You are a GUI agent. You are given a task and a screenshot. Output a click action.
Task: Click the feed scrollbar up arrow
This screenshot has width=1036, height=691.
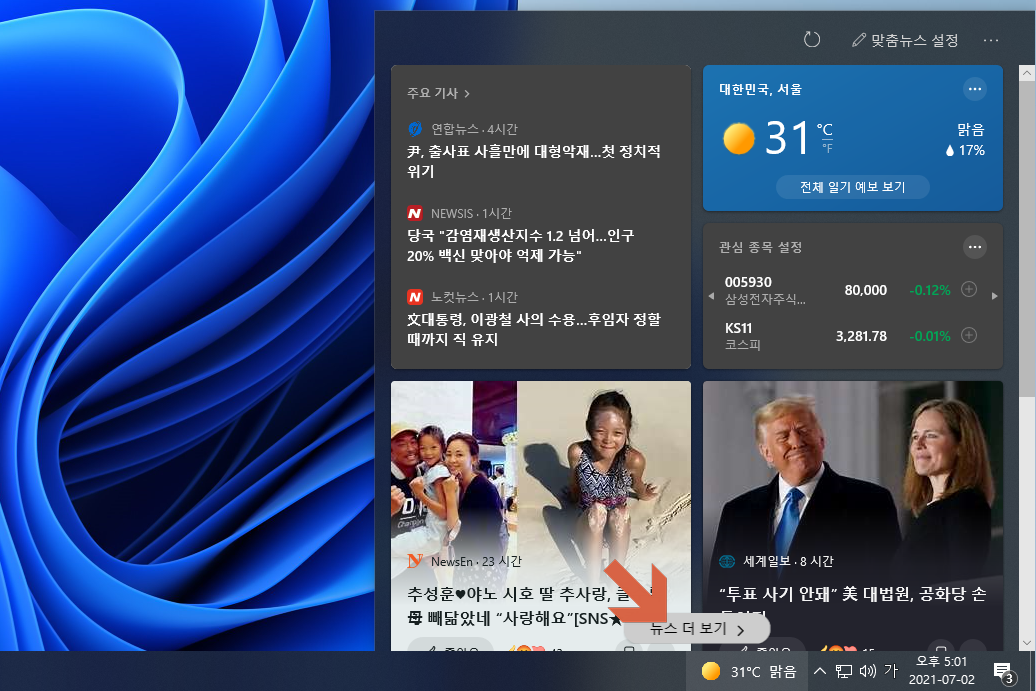click(1027, 72)
